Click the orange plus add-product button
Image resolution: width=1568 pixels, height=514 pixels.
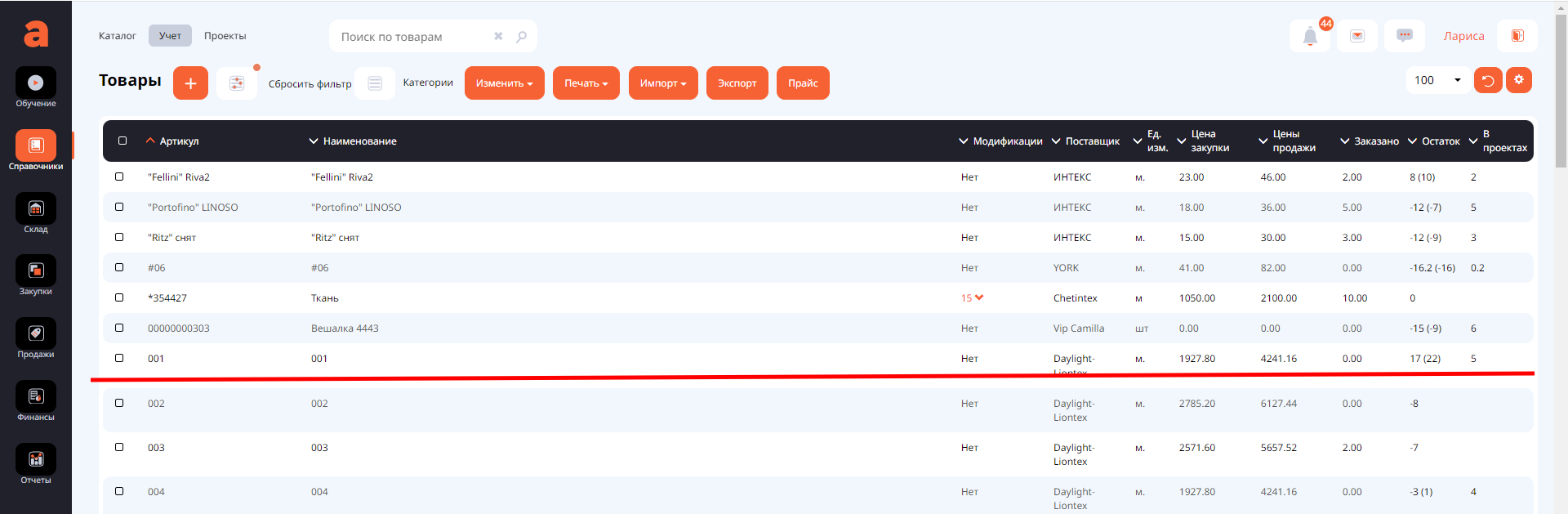pos(190,83)
